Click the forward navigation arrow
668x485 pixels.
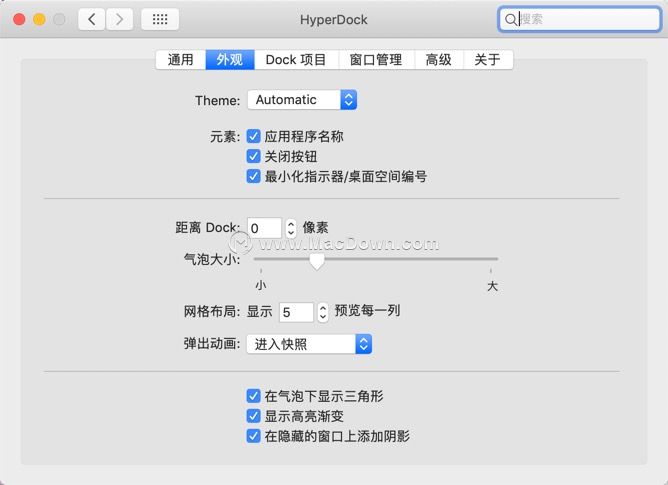tap(120, 19)
